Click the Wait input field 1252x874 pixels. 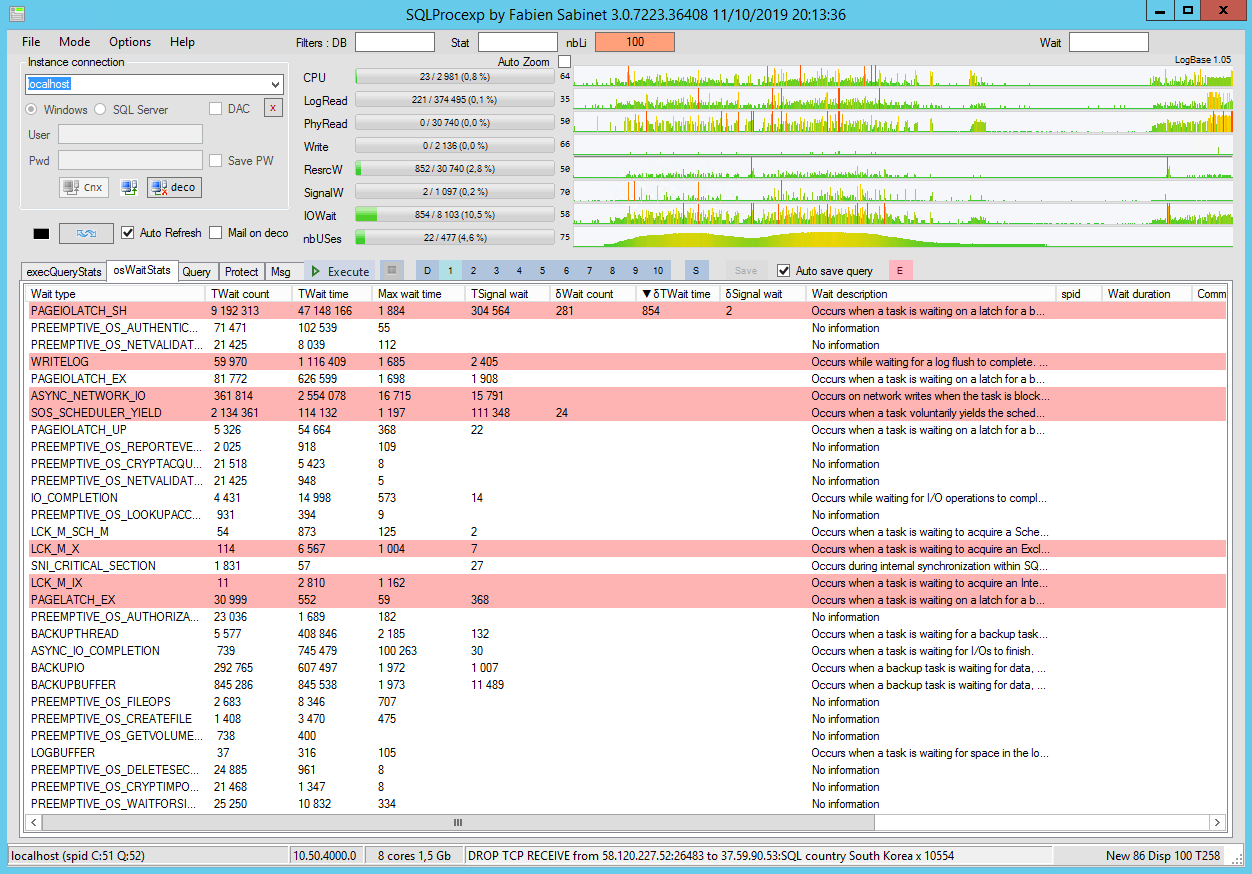click(x=1109, y=42)
